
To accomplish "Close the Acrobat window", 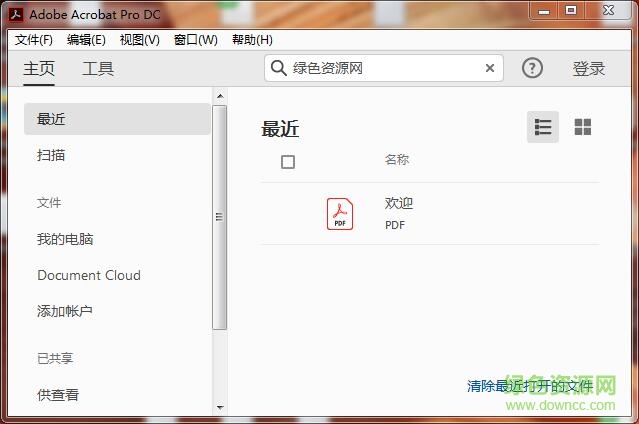I will coord(608,11).
